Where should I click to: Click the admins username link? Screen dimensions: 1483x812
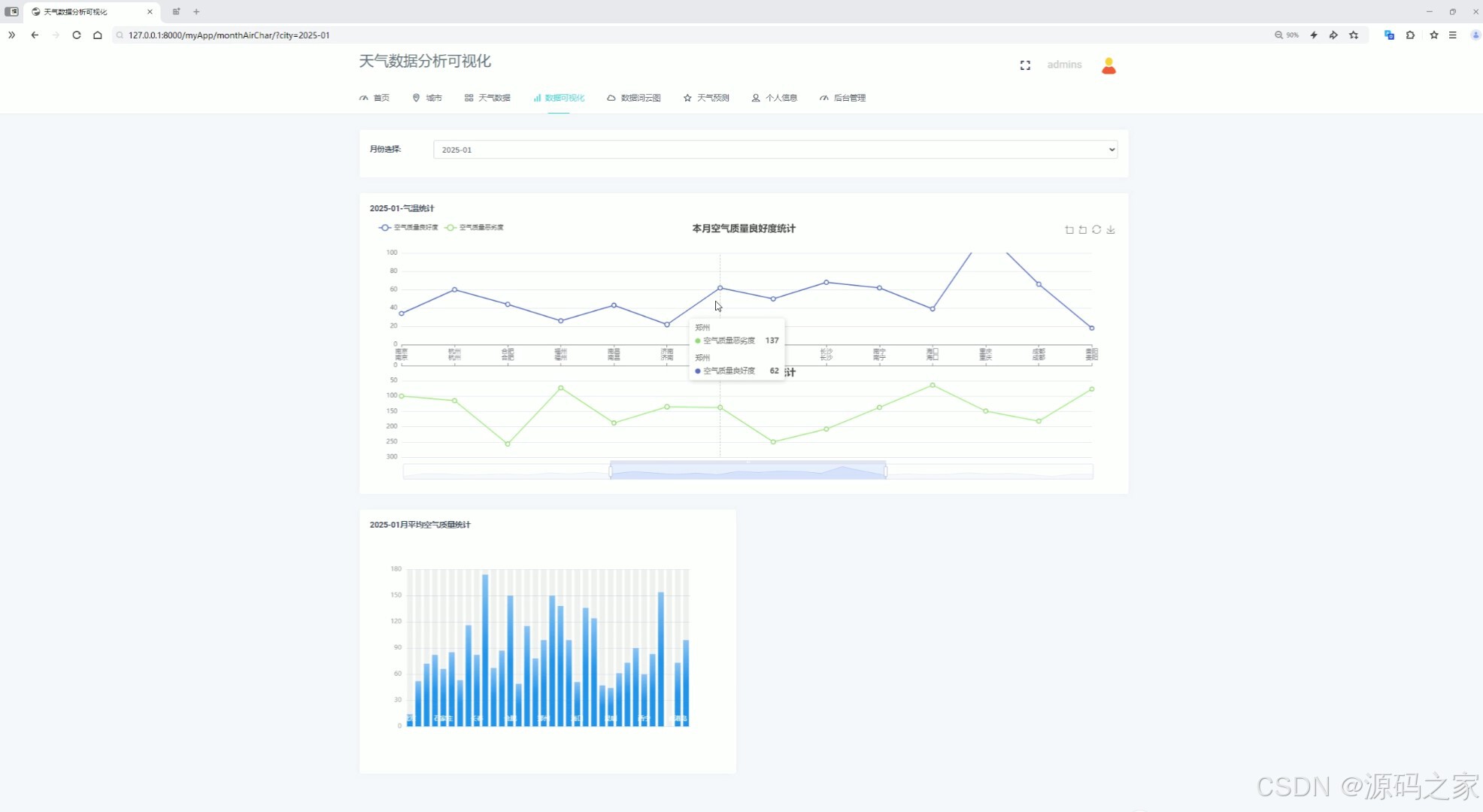pos(1064,65)
